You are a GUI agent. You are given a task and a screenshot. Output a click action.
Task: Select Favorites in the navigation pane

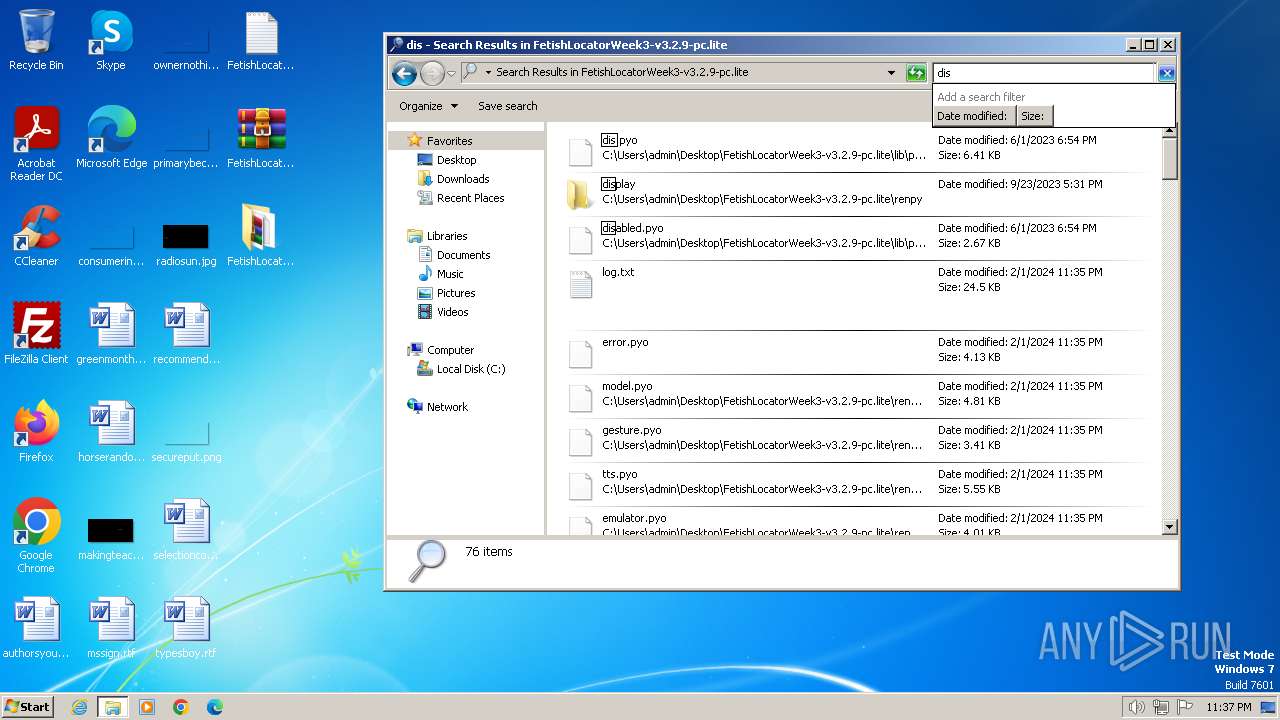click(449, 141)
